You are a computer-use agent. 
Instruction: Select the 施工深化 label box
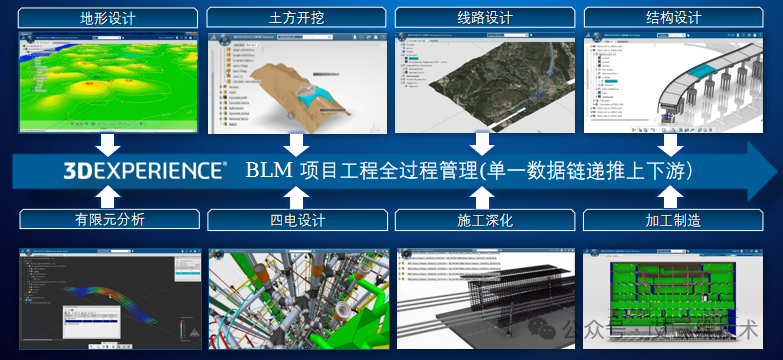click(485, 220)
